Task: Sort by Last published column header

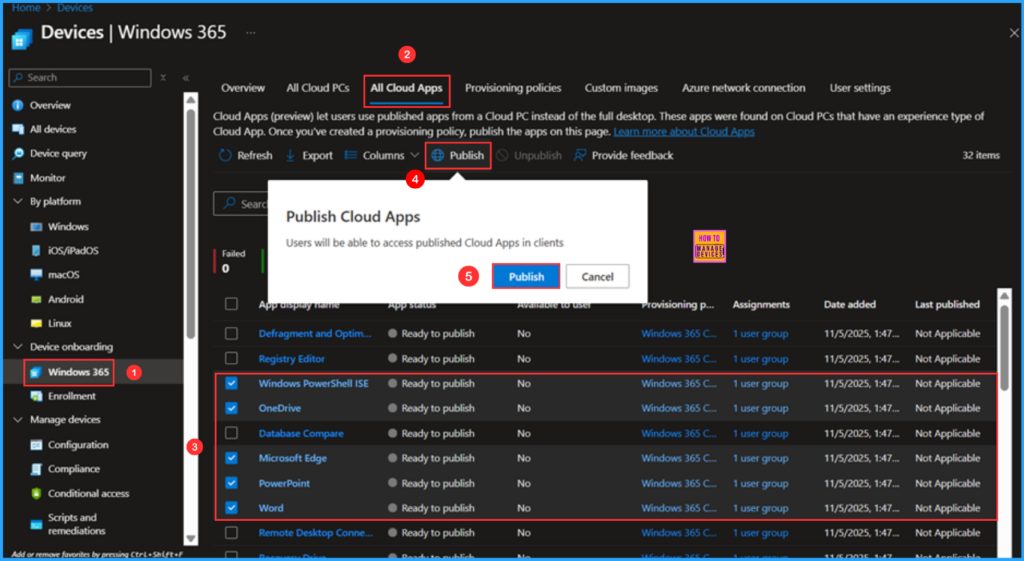Action: tap(947, 304)
